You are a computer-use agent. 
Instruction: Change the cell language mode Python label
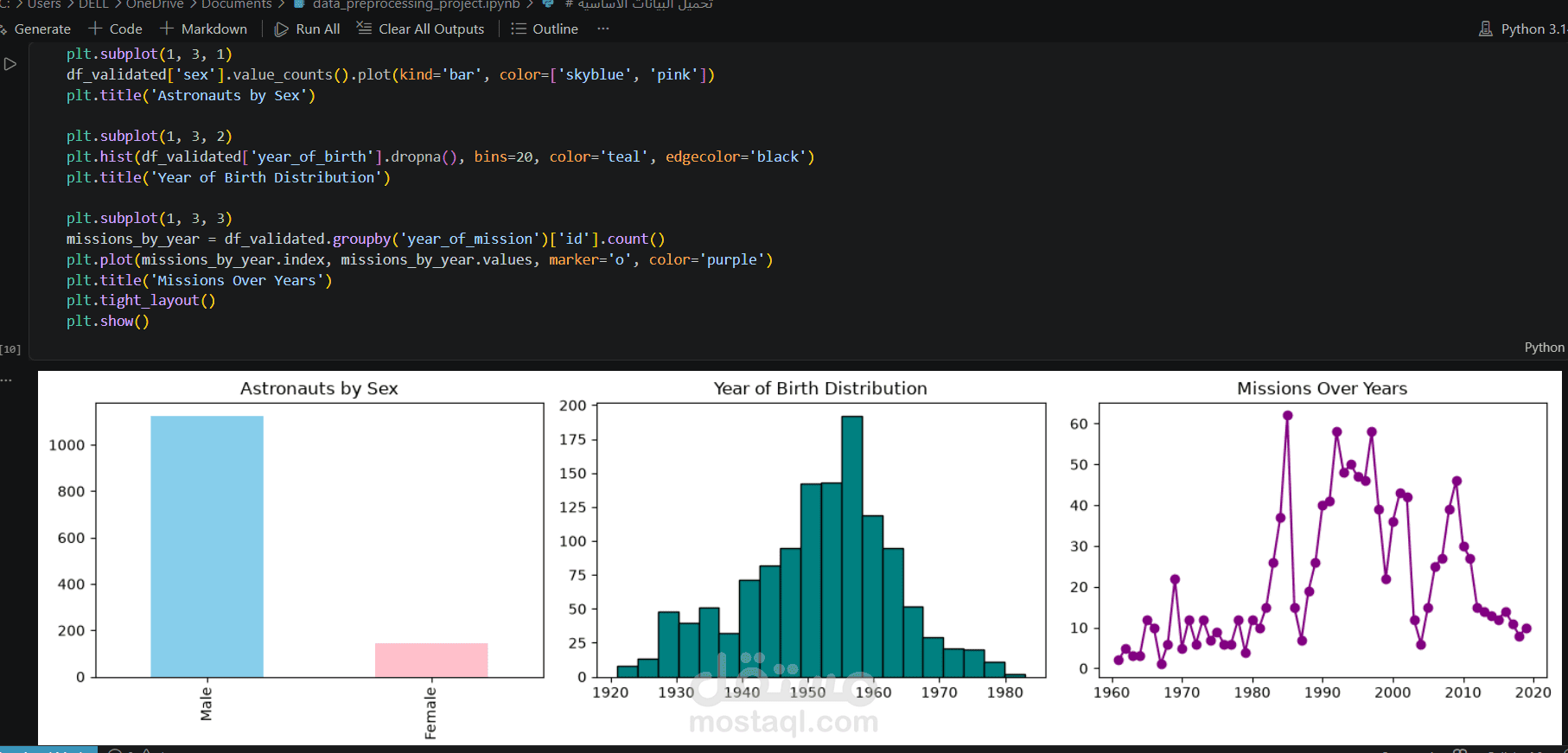tap(1544, 347)
